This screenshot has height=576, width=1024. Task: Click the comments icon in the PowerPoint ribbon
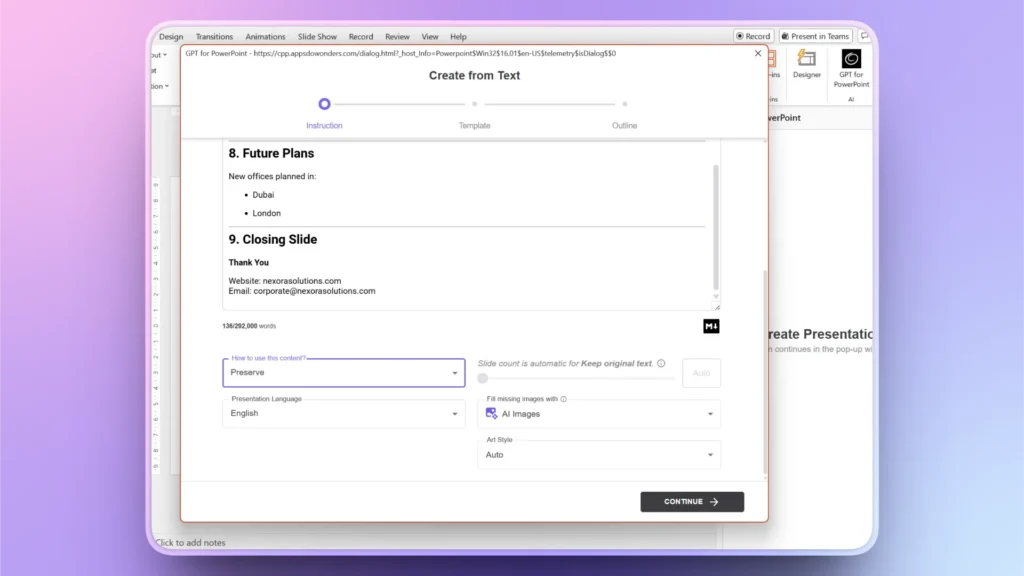coord(865,37)
